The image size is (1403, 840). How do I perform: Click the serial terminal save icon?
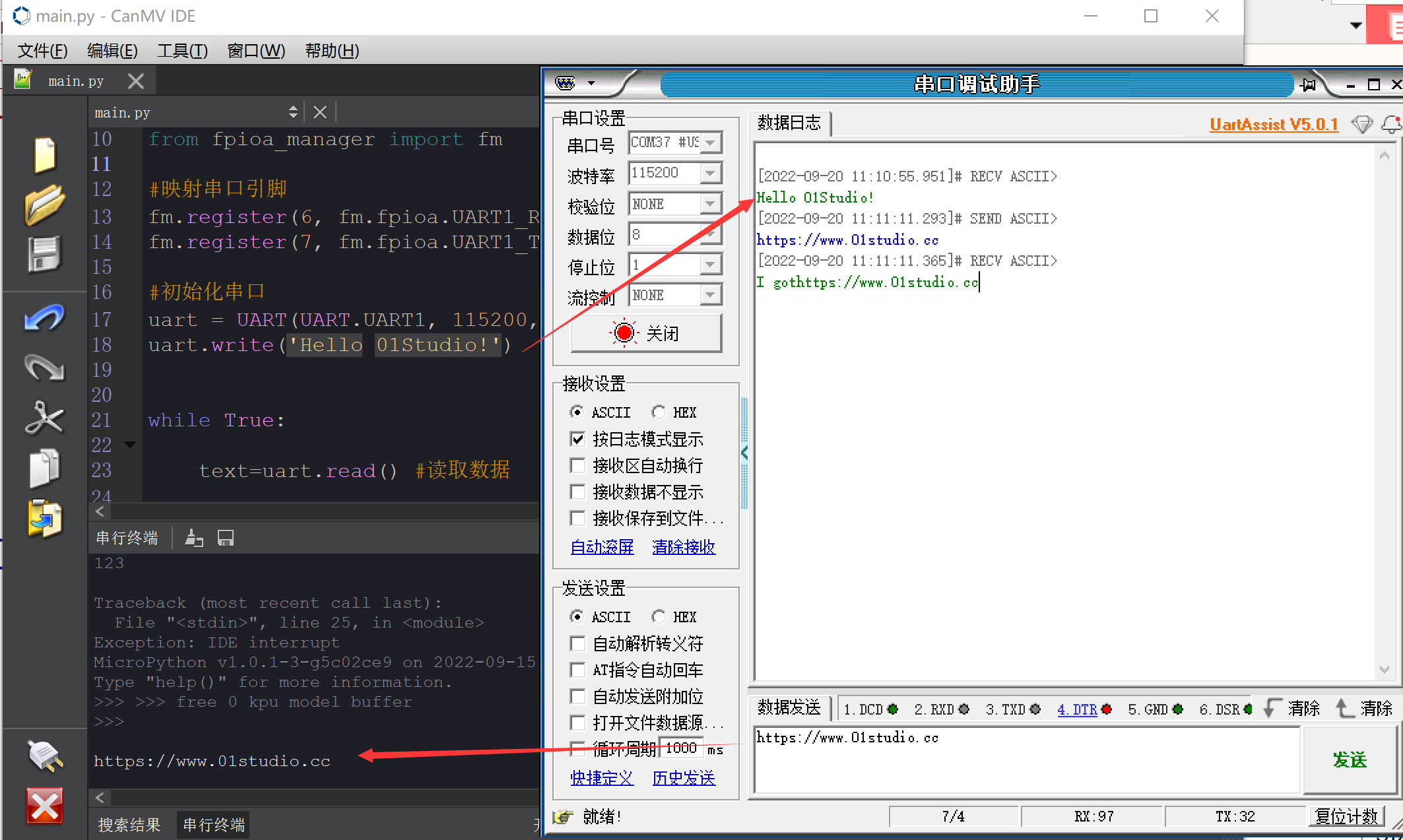click(226, 538)
